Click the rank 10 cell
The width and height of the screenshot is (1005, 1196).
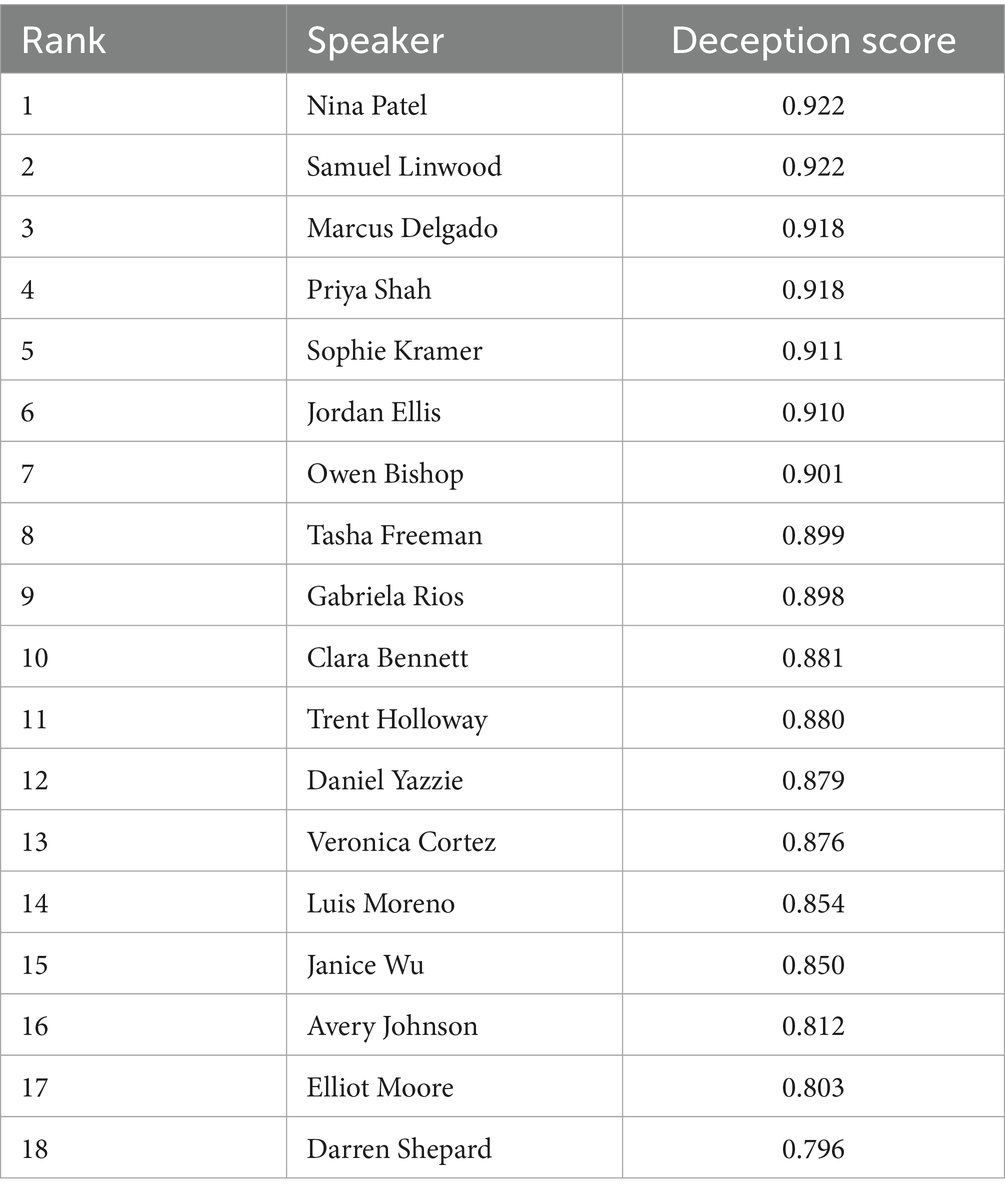tap(35, 658)
